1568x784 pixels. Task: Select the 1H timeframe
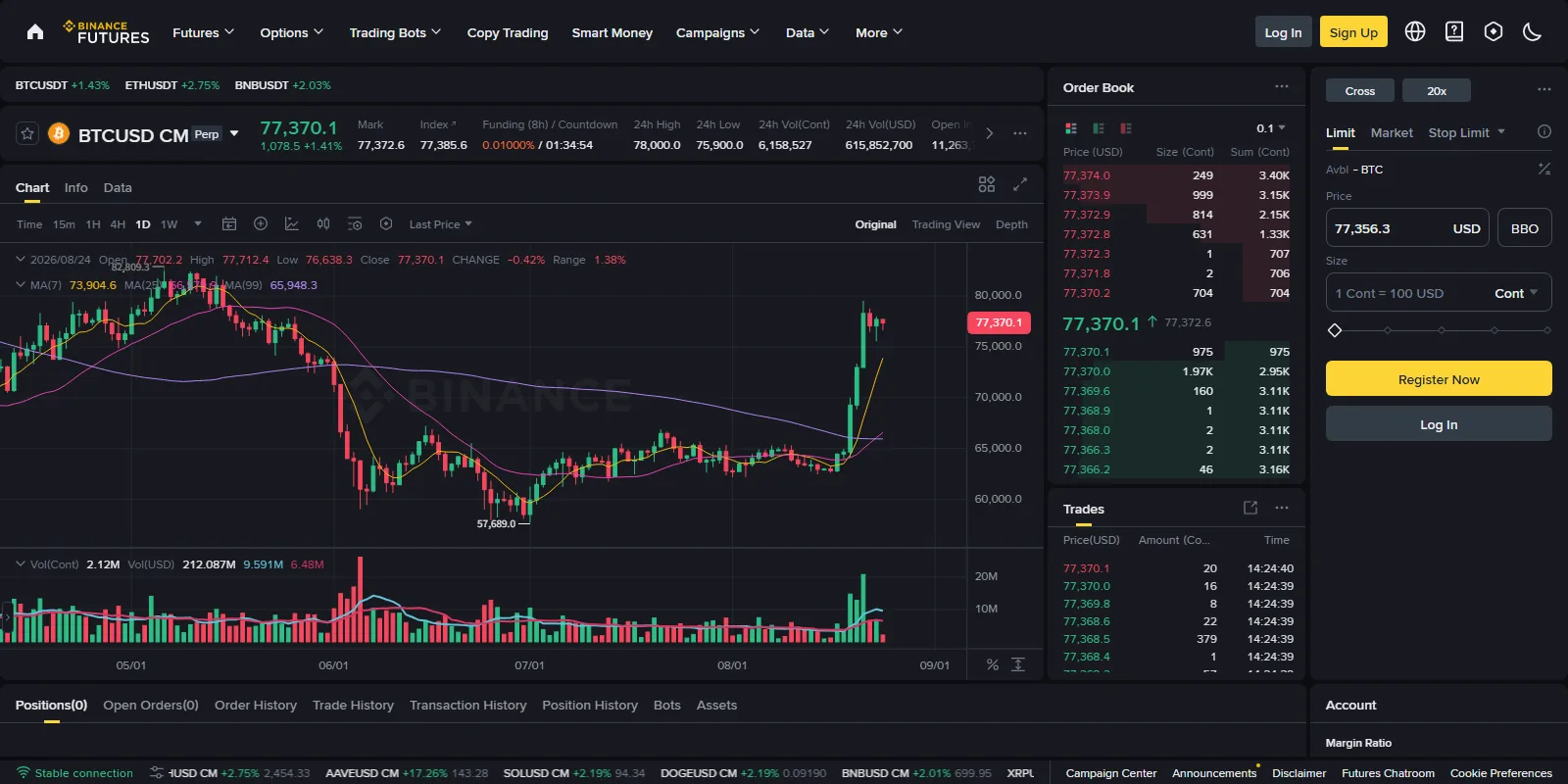coord(93,224)
